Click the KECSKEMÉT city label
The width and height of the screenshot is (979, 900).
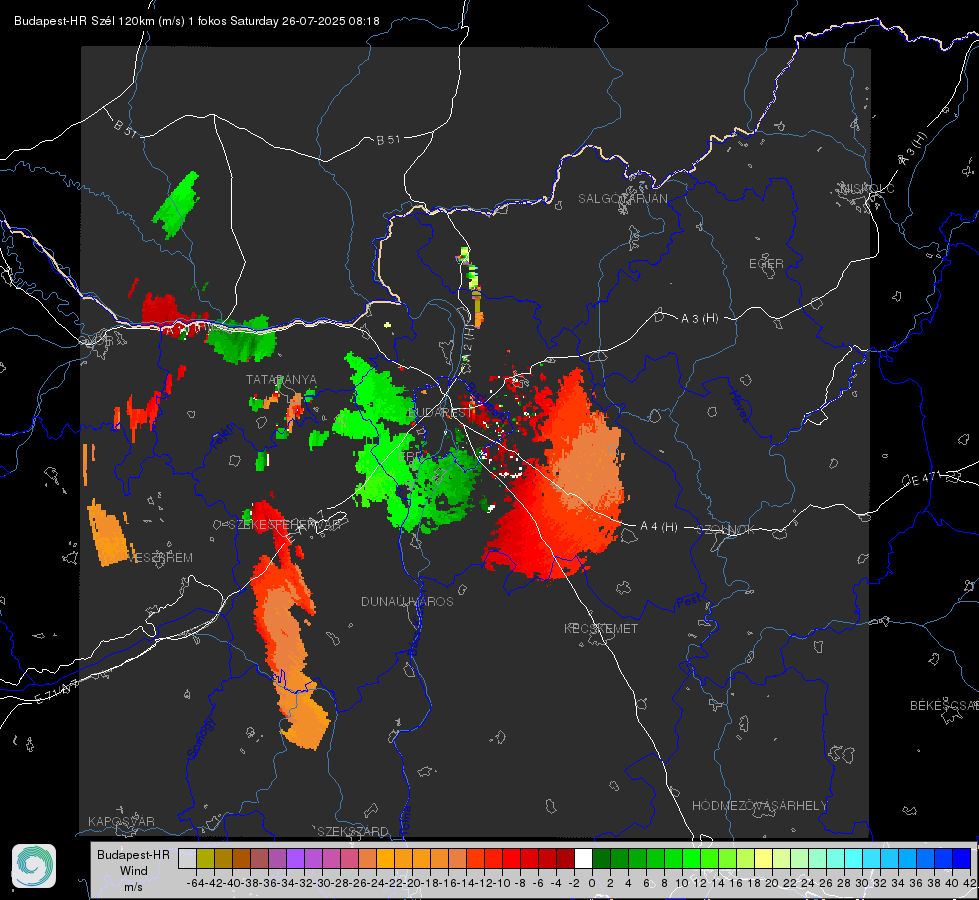[601, 628]
